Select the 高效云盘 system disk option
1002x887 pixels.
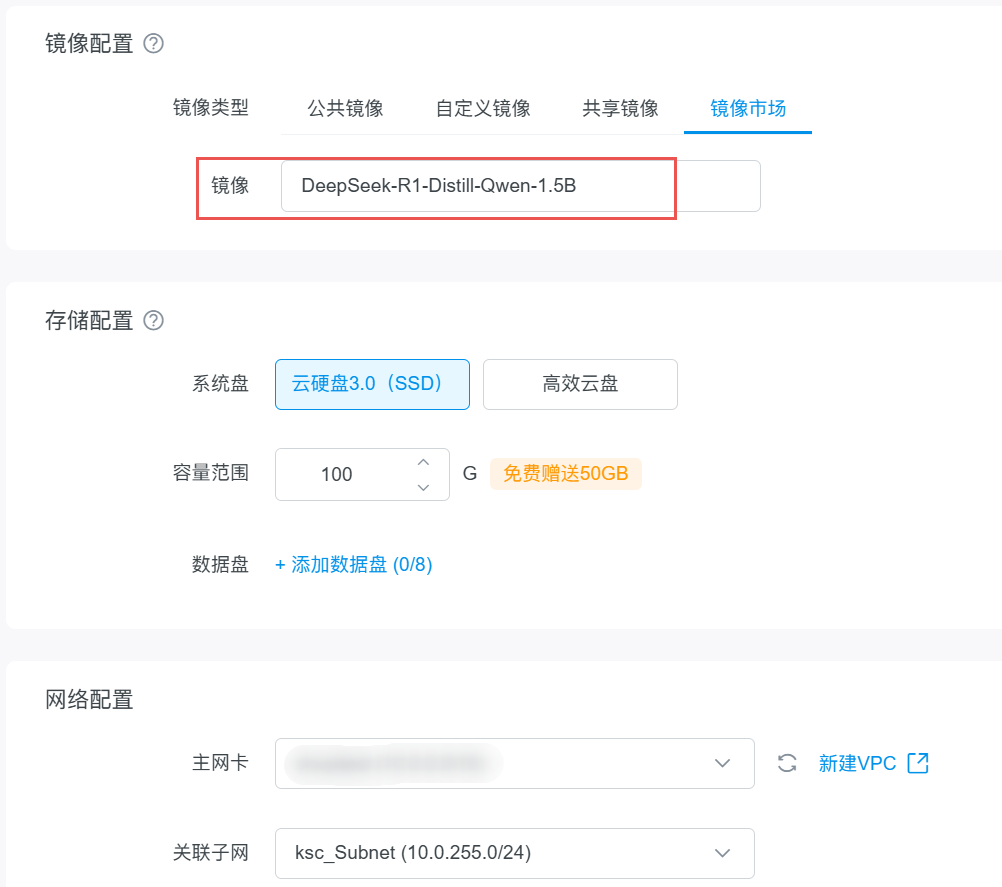[580, 384]
